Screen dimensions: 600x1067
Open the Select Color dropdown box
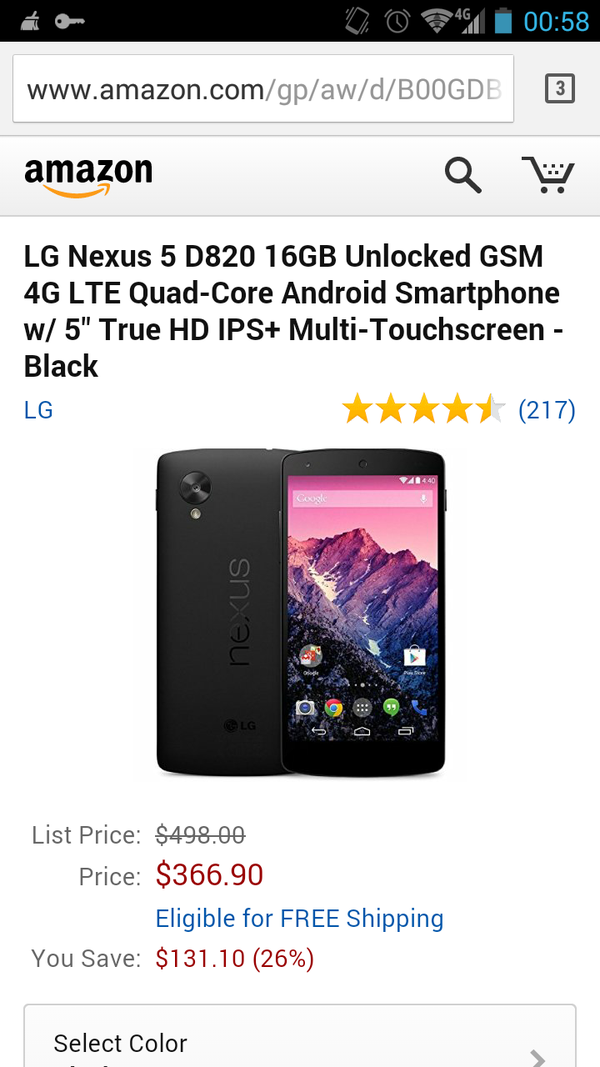coord(300,1036)
